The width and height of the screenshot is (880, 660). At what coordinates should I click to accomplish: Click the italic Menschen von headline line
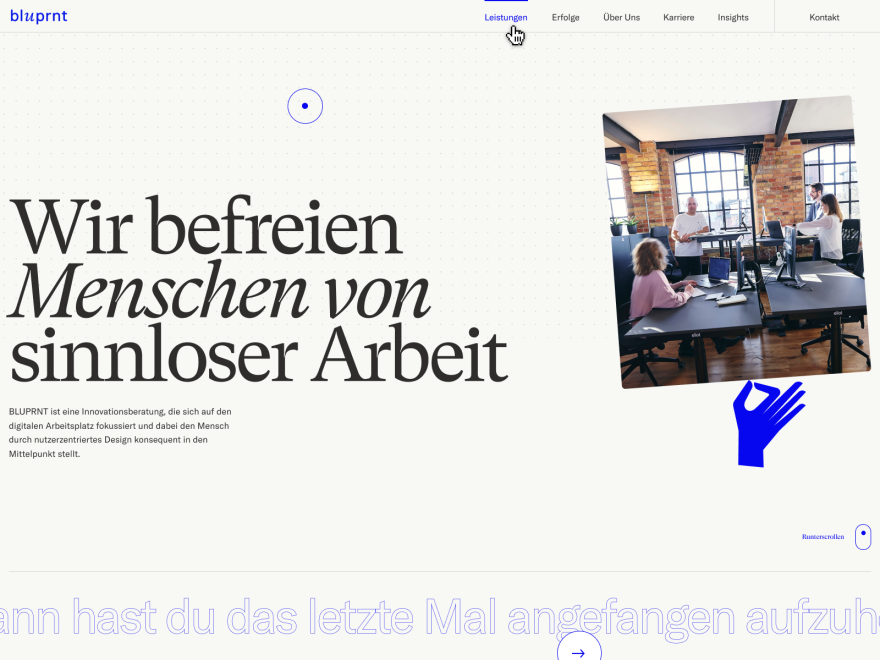(220, 292)
